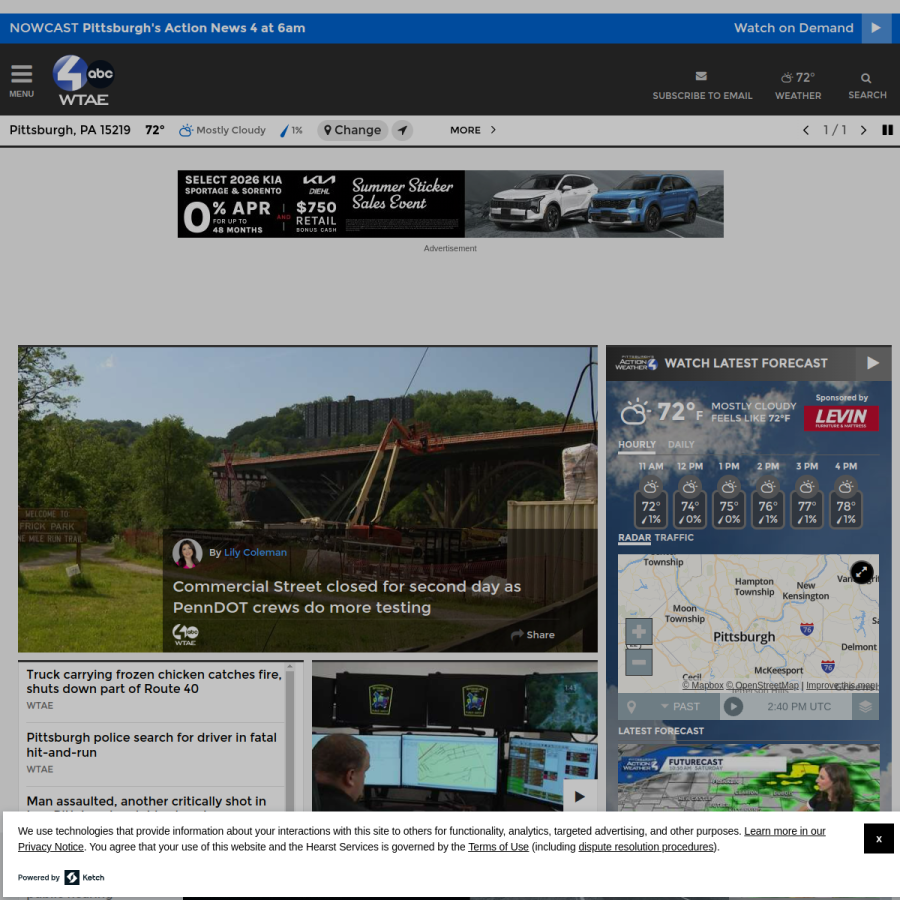The height and width of the screenshot is (900, 900).
Task: Zoom in on the radar map
Action: (x=638, y=632)
